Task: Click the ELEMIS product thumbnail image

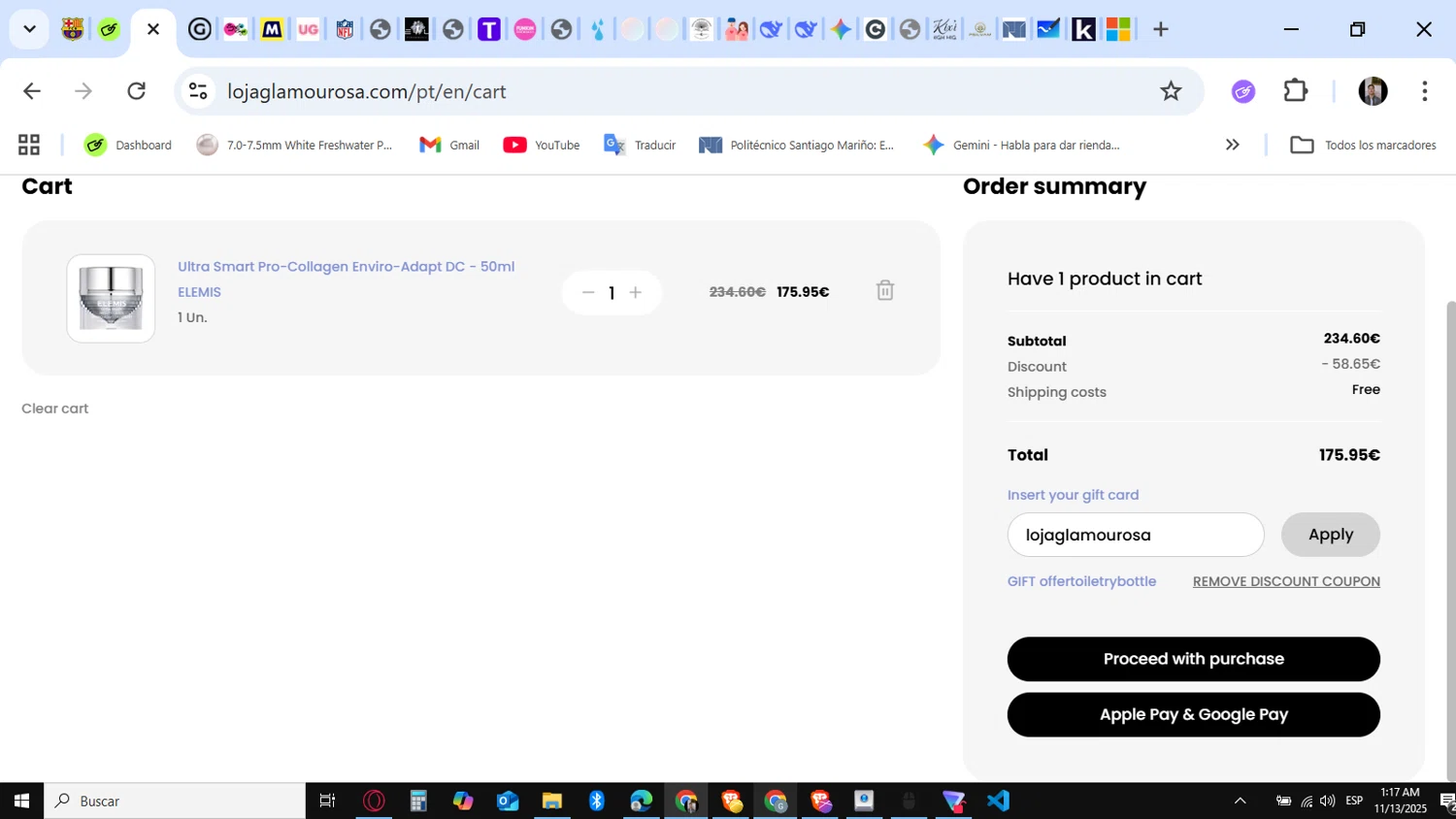Action: click(111, 298)
